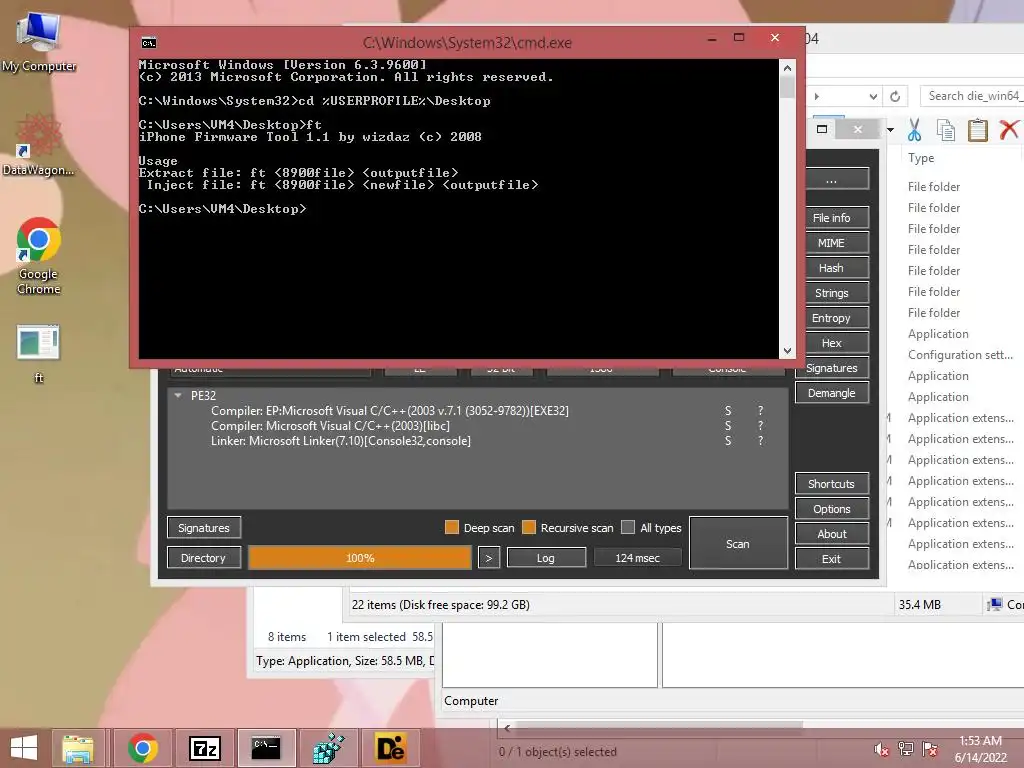Image resolution: width=1024 pixels, height=768 pixels.
Task: Open File Explorer from the taskbar
Action: pos(78,748)
